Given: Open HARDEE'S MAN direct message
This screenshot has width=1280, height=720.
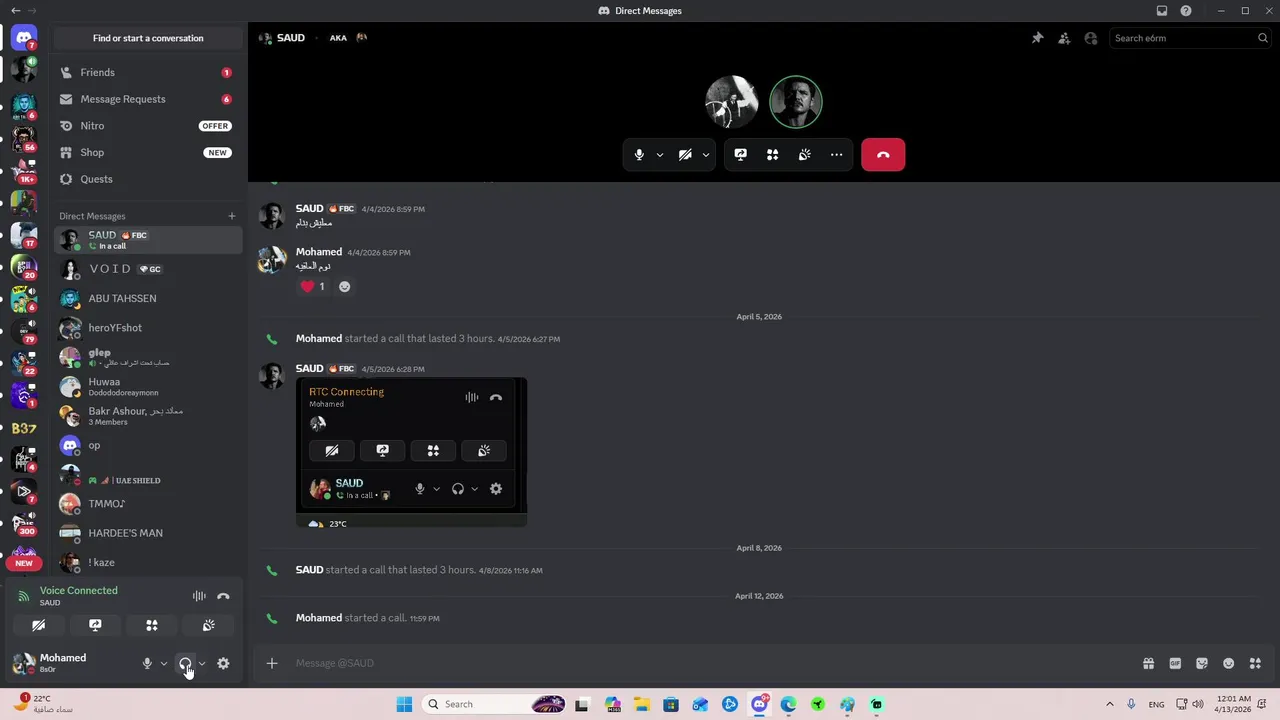Looking at the screenshot, I should pos(147,533).
